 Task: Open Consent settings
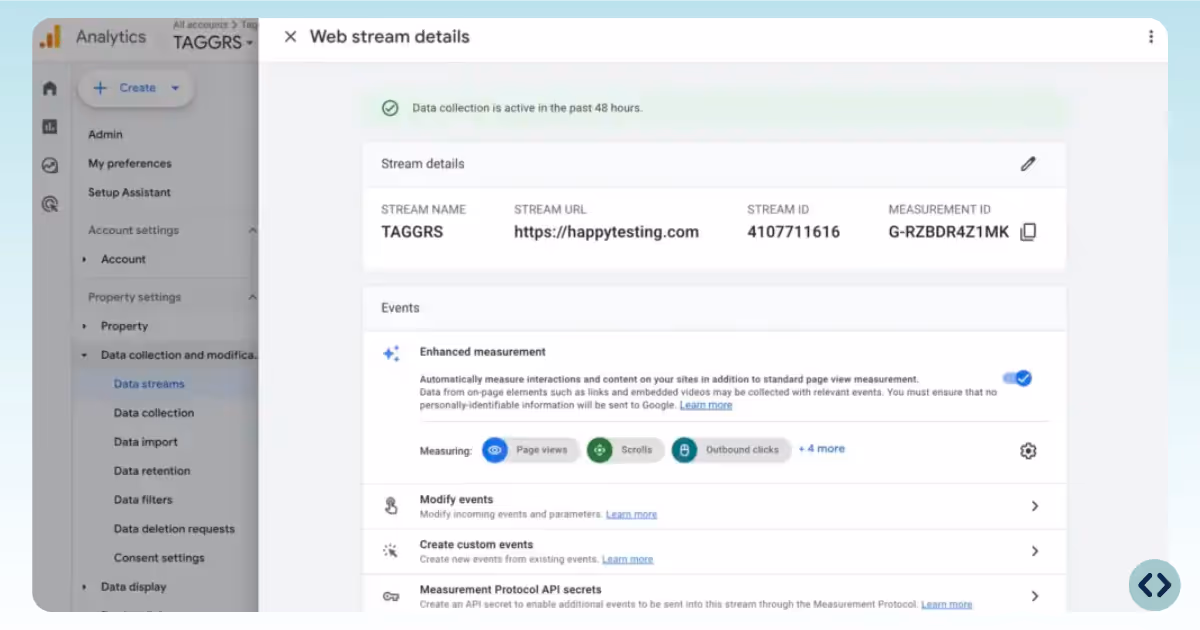pyautogui.click(x=159, y=558)
